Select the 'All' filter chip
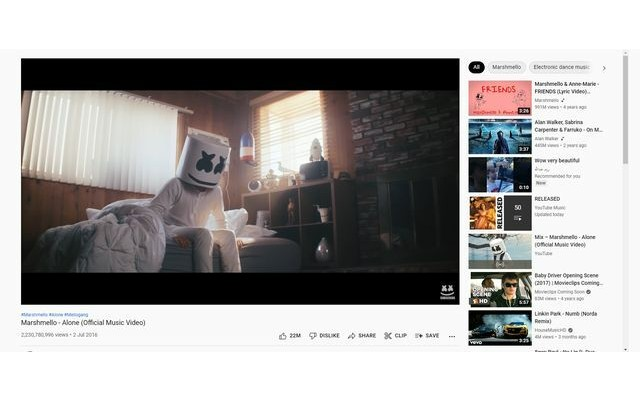Viewport: 640px width, 400px height. pyautogui.click(x=477, y=67)
